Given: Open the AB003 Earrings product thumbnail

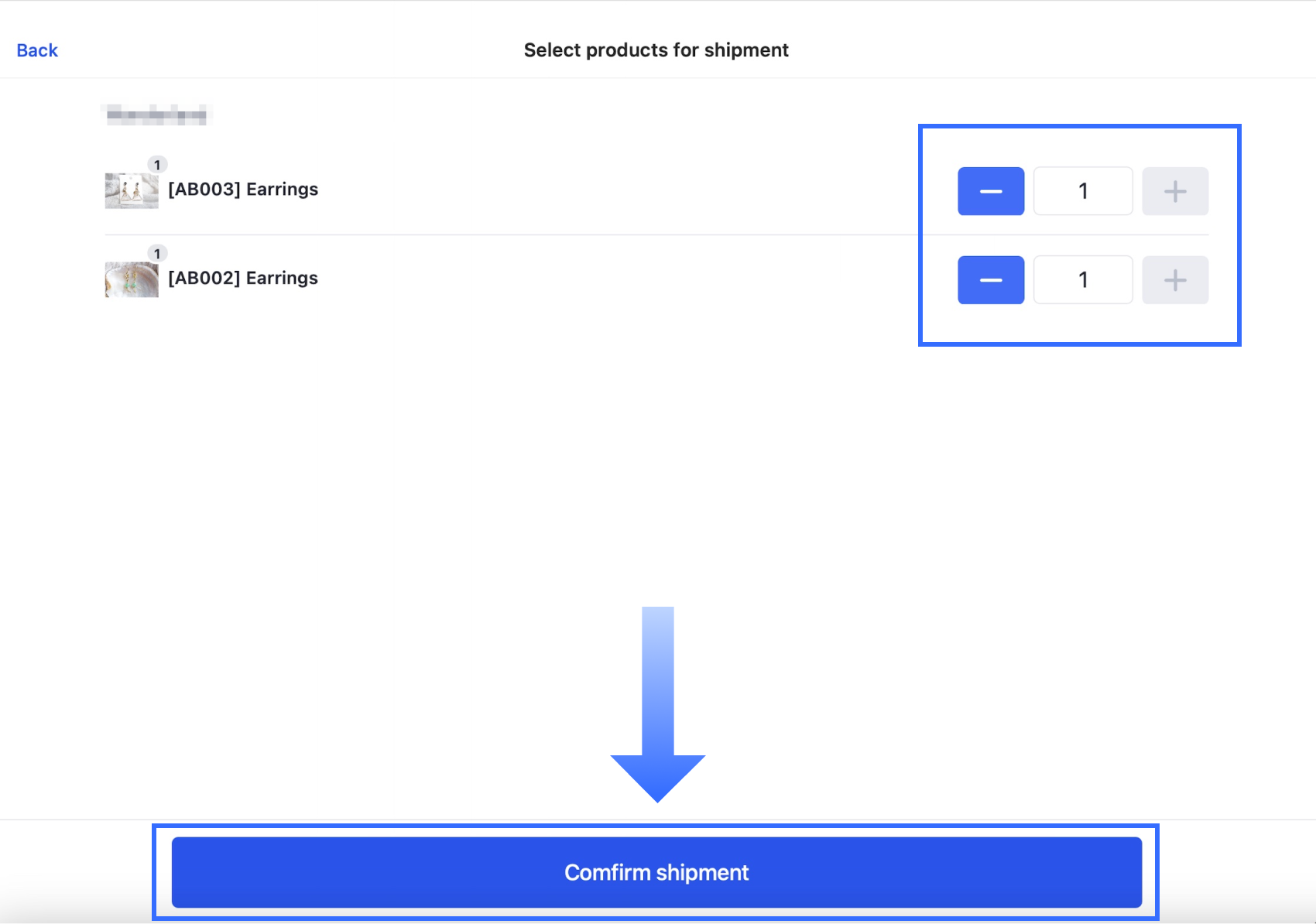Looking at the screenshot, I should pyautogui.click(x=131, y=191).
